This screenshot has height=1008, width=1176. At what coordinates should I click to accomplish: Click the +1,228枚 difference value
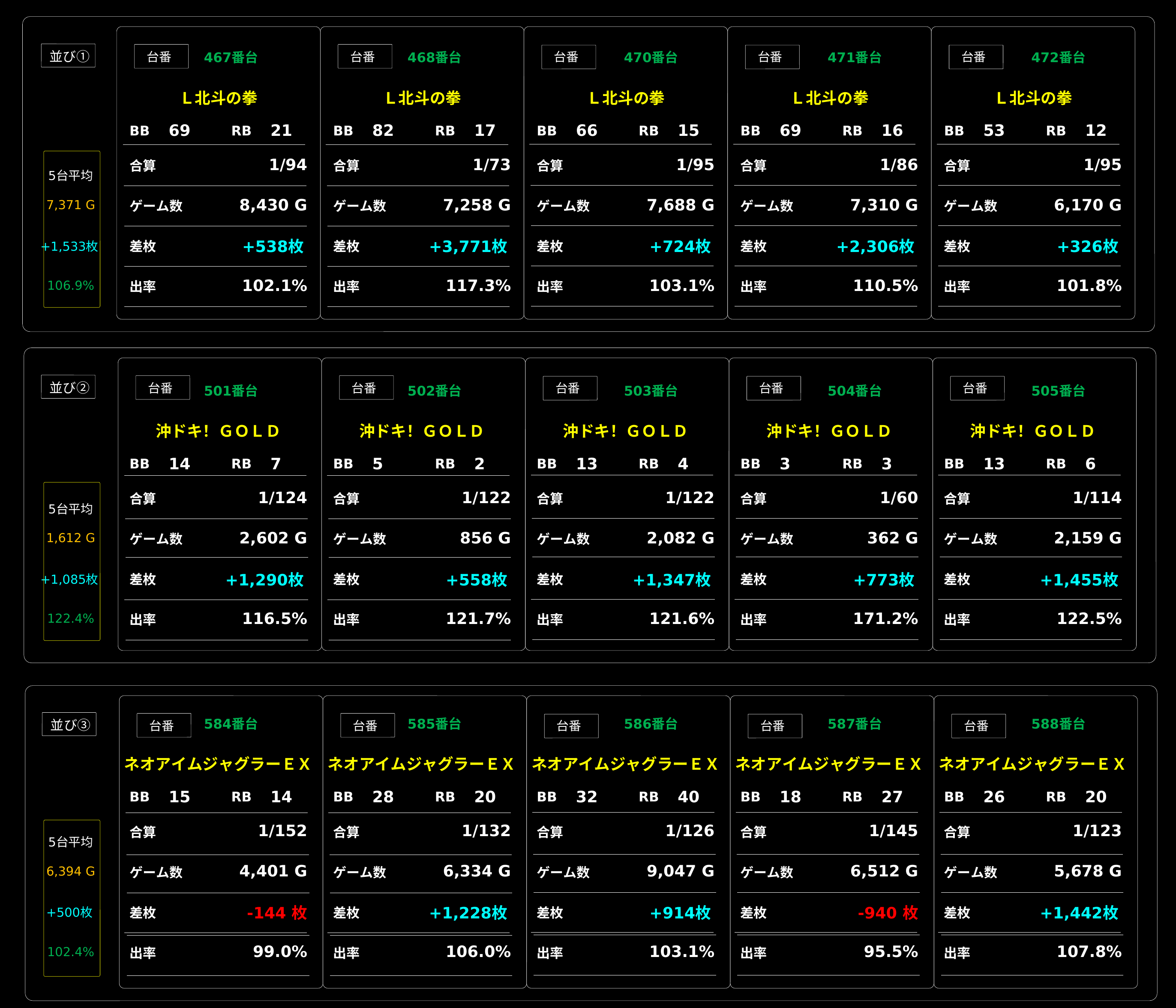(x=468, y=913)
